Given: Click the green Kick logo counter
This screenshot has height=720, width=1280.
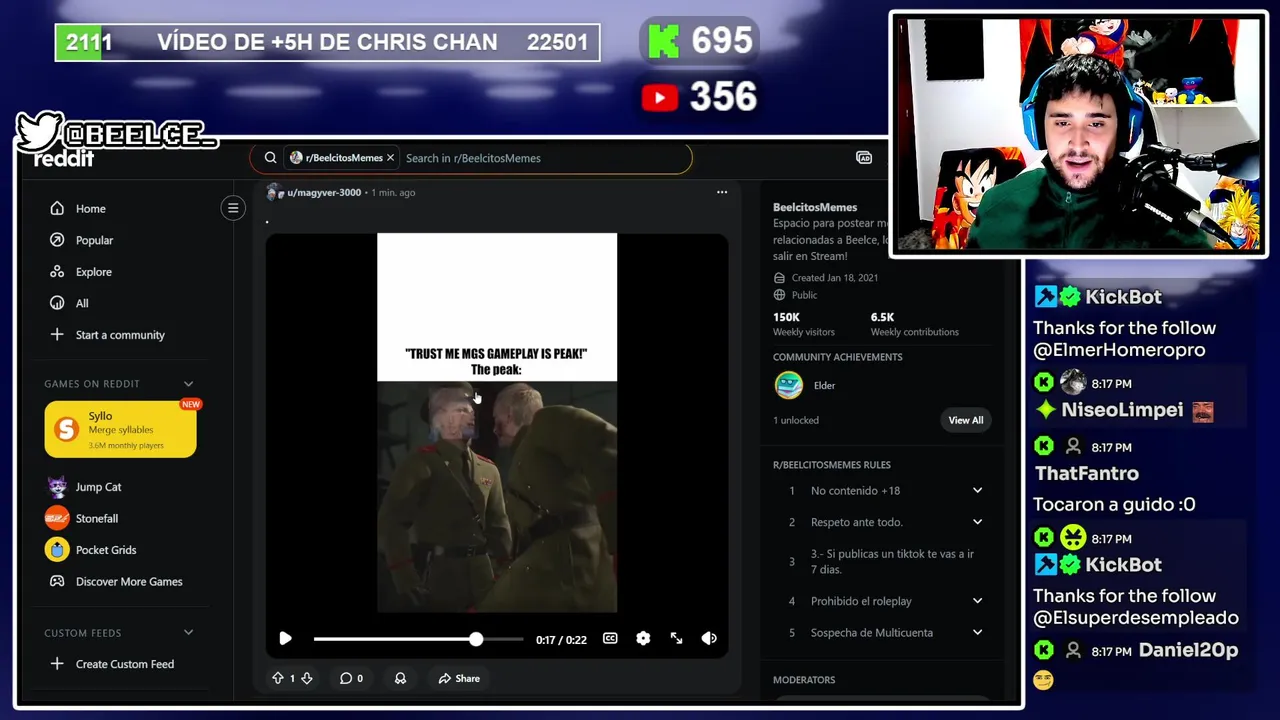Looking at the screenshot, I should (x=664, y=41).
